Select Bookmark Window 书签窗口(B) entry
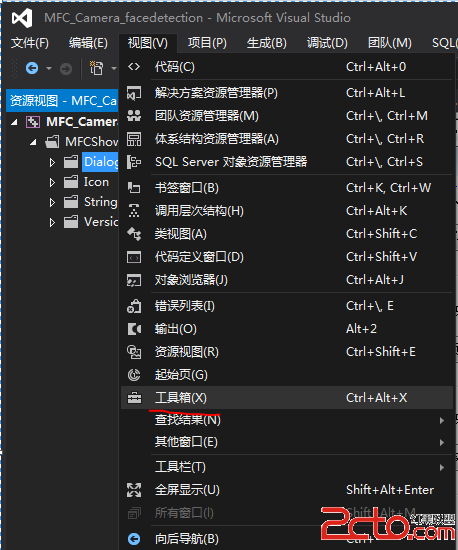Image resolution: width=458 pixels, height=550 pixels. 287,188
